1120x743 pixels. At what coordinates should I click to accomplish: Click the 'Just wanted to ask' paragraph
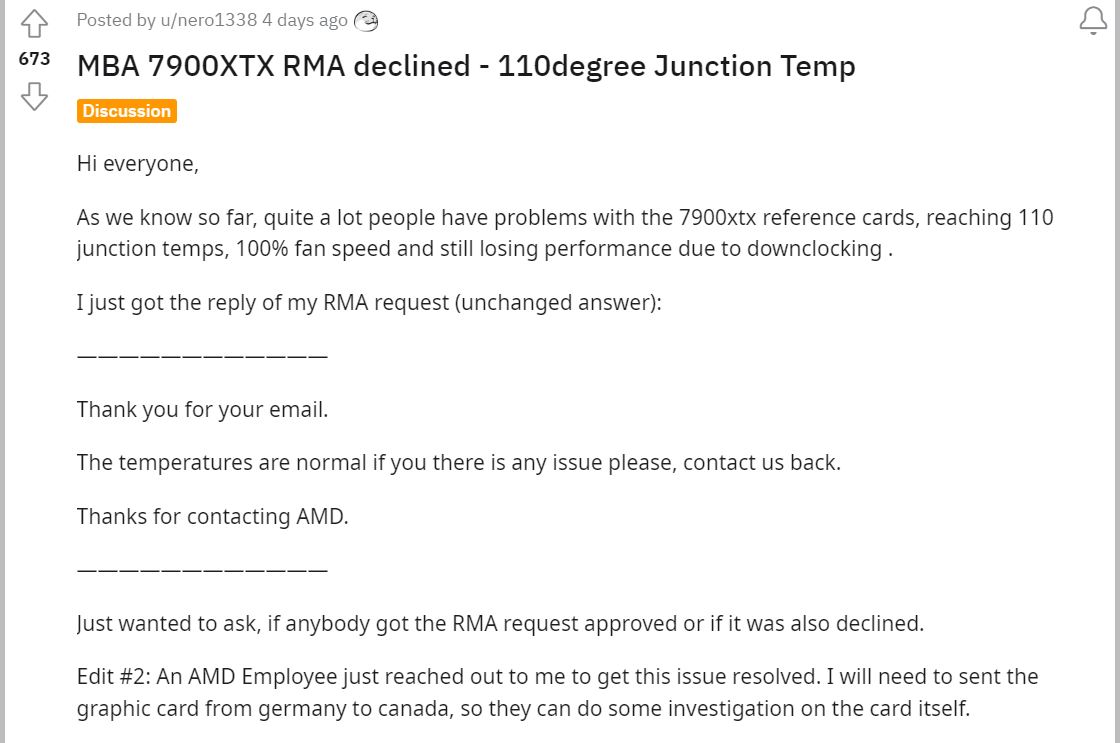500,624
